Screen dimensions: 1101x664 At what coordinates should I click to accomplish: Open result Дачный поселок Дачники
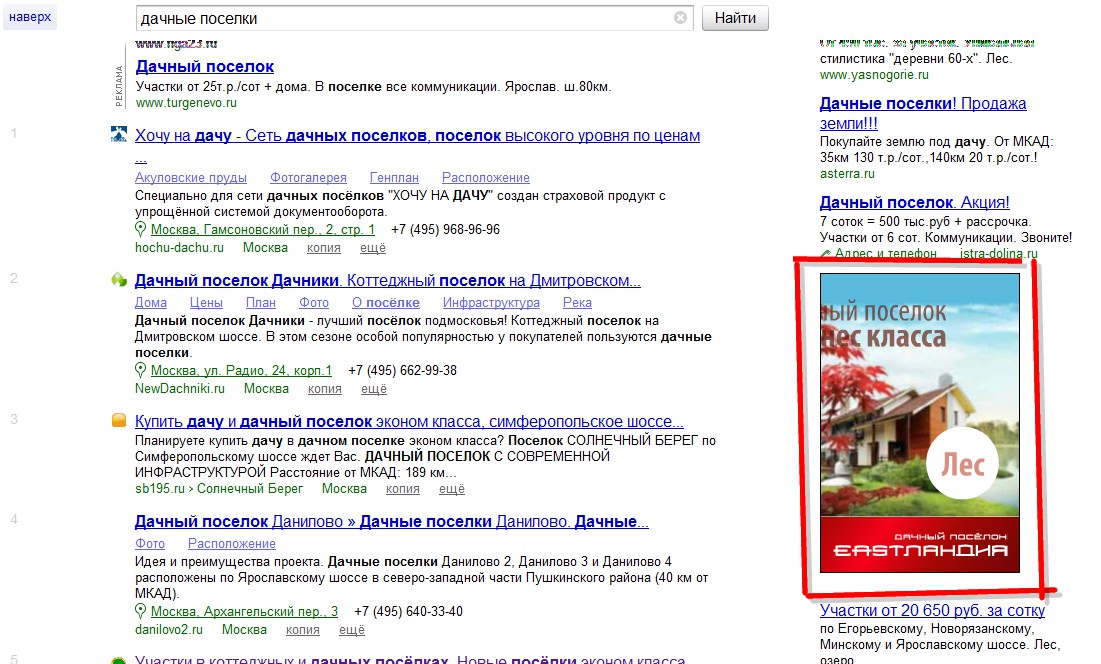coord(388,281)
